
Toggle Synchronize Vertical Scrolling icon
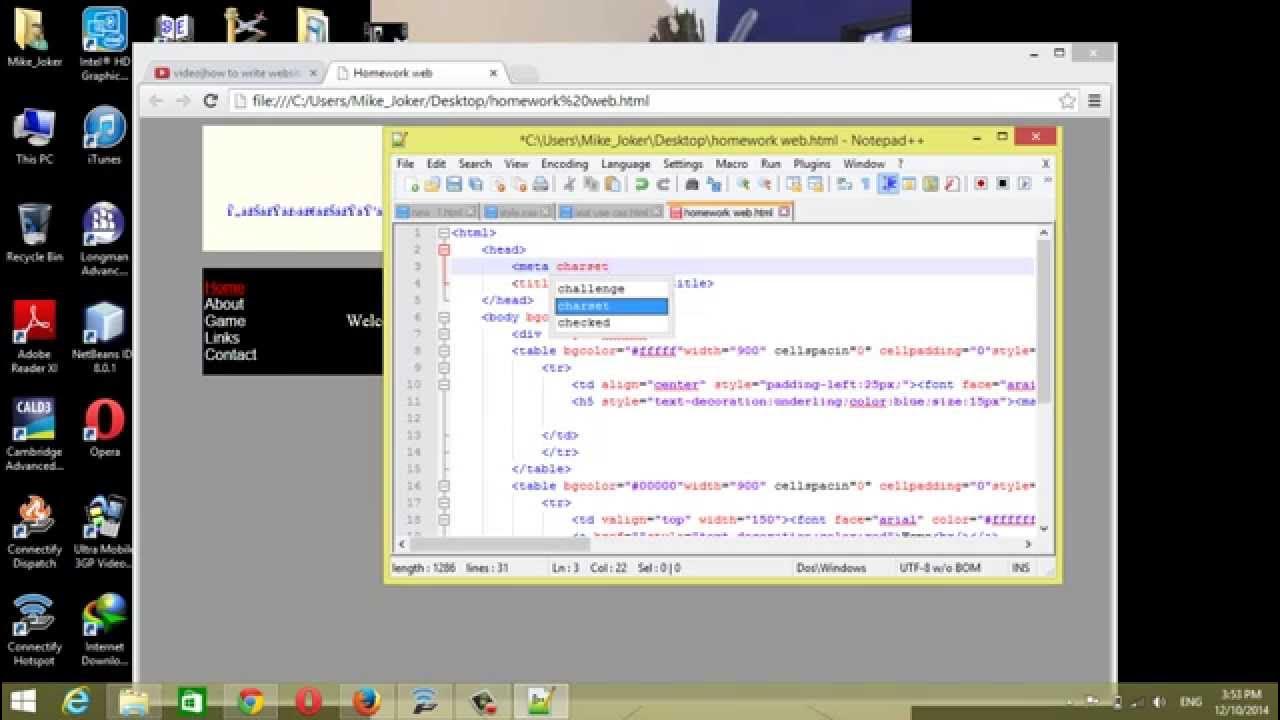793,184
